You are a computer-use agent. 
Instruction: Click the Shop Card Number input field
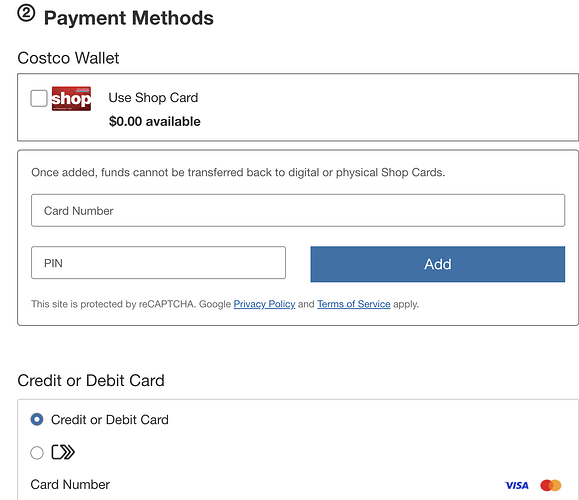pos(298,210)
